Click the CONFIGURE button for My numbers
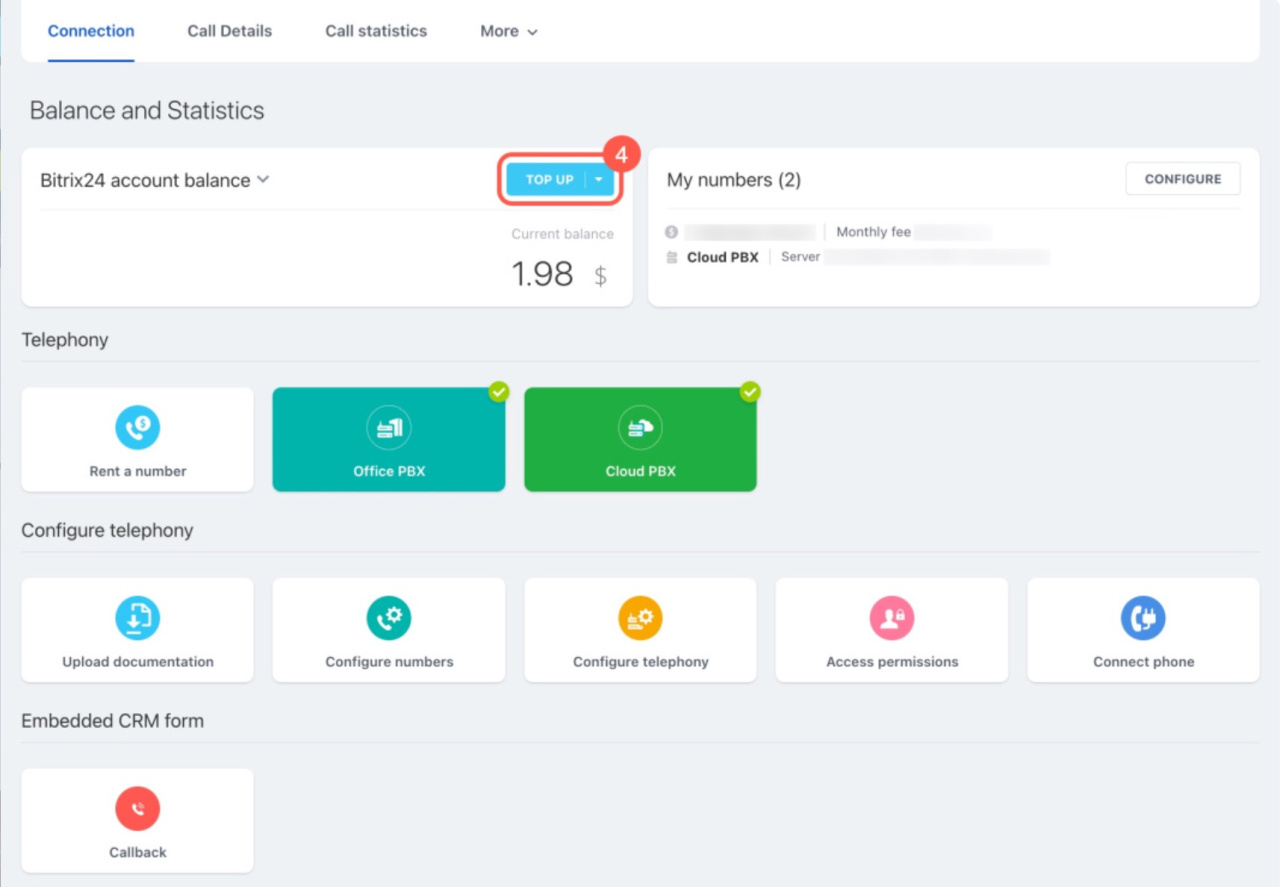 click(x=1182, y=179)
